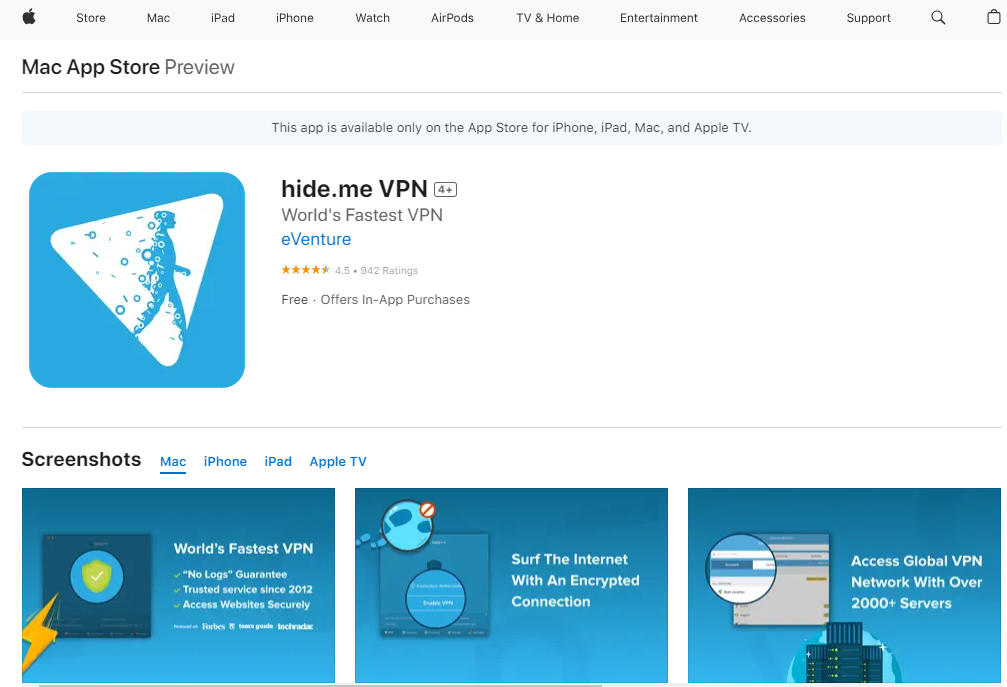Open the shopping bag icon
The image size is (1007, 687).
pyautogui.click(x=994, y=17)
